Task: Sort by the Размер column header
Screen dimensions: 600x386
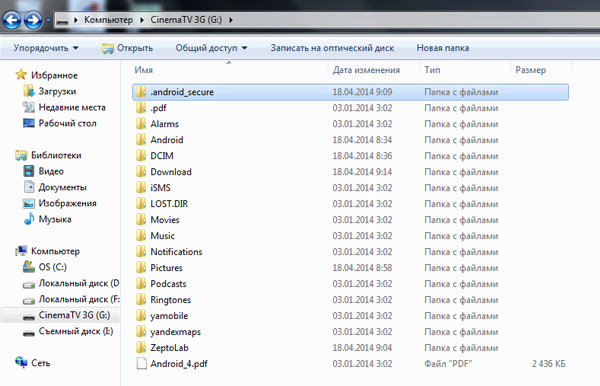Action: (x=530, y=70)
